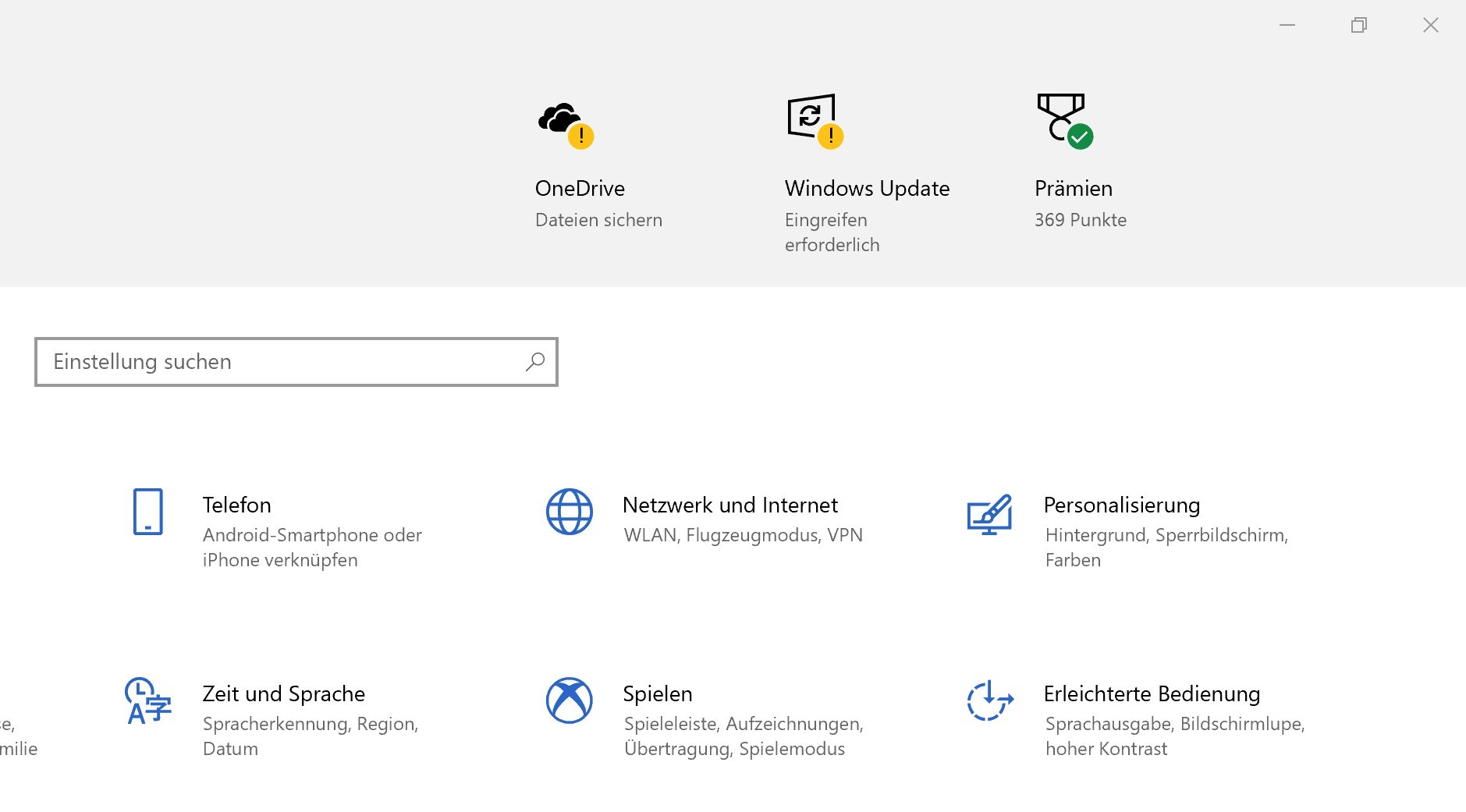
Task: Click the Spielen Xbox icon
Action: [x=570, y=700]
